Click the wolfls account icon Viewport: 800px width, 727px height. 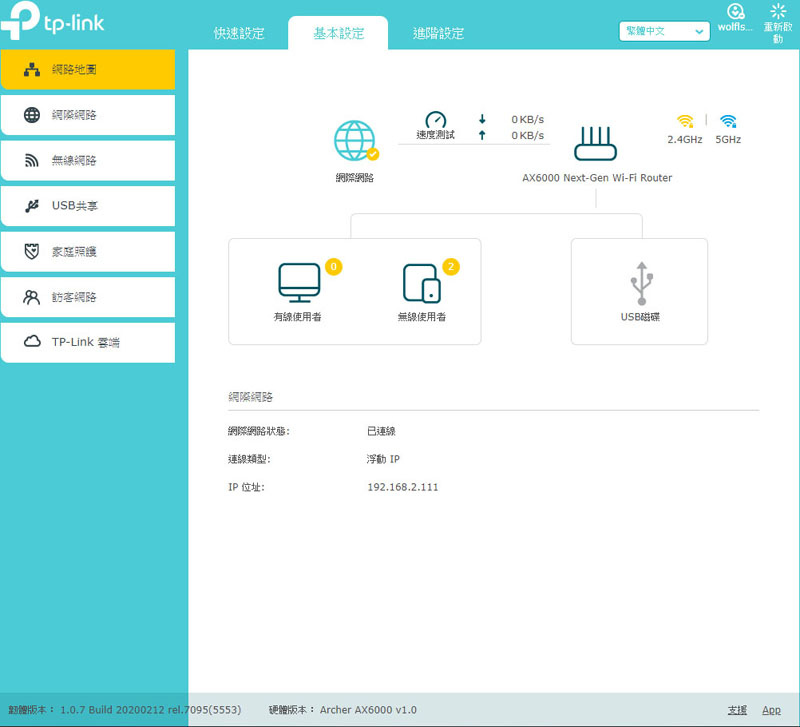[x=735, y=12]
